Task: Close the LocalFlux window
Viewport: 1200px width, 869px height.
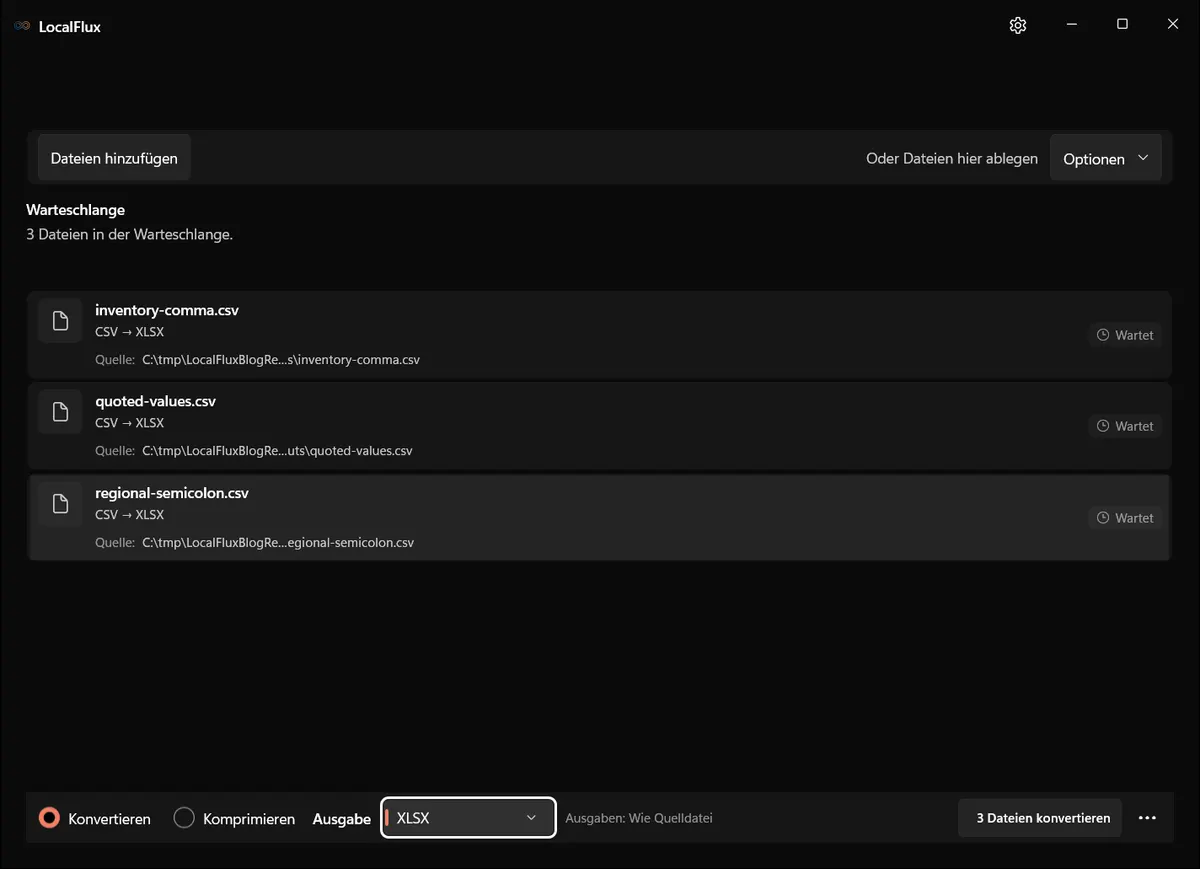Action: (x=1173, y=25)
